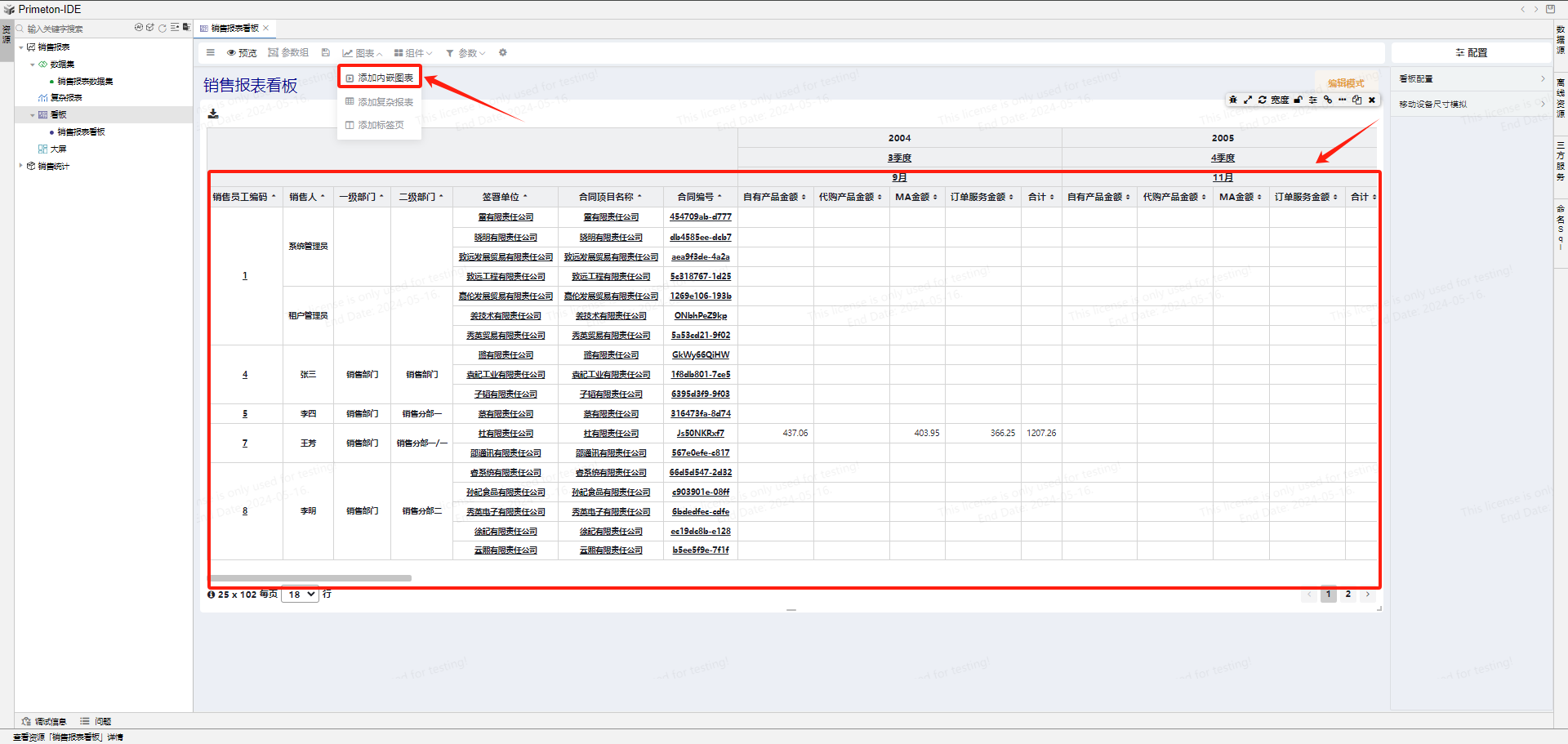1568x744 pixels.
Task: Select 添加内嵌图表 menu entry
Action: [x=380, y=78]
